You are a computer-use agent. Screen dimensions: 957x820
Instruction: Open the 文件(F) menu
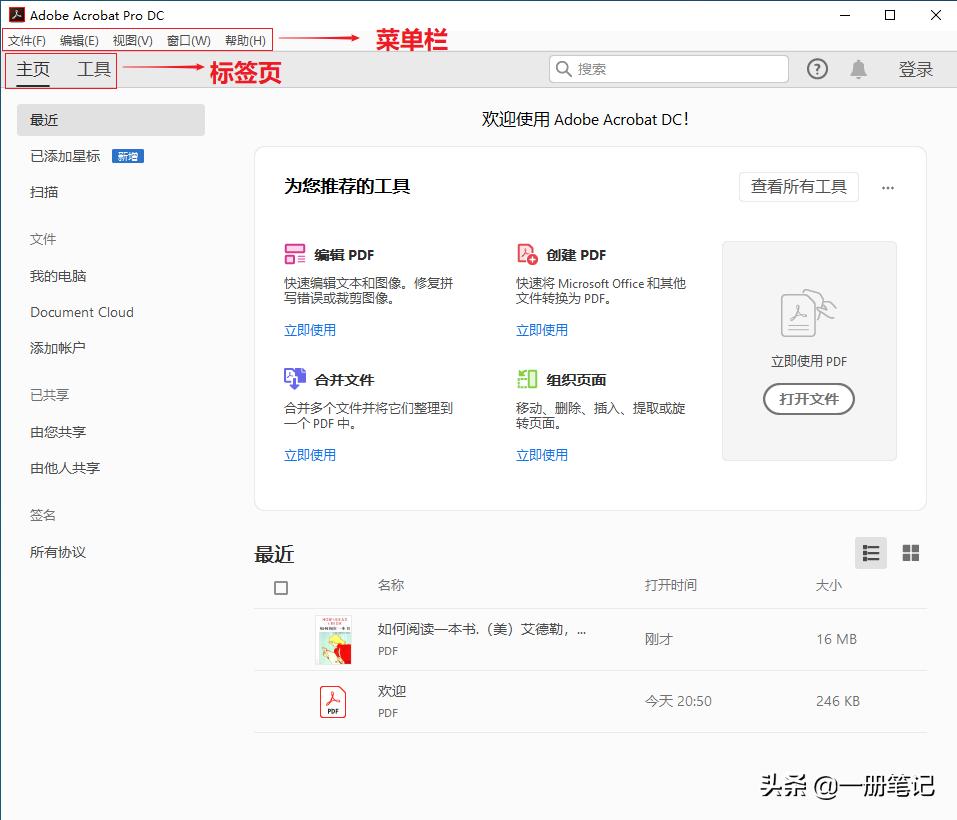(25, 40)
